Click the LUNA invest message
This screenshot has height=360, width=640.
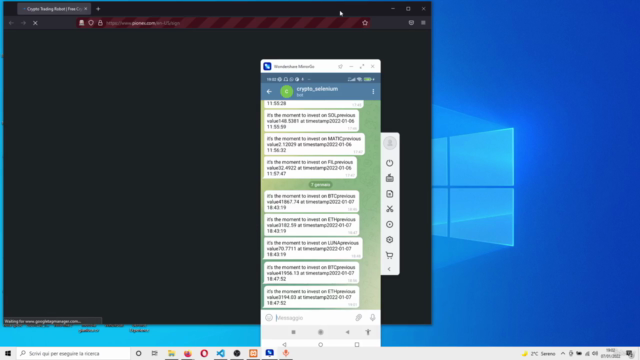(x=313, y=248)
